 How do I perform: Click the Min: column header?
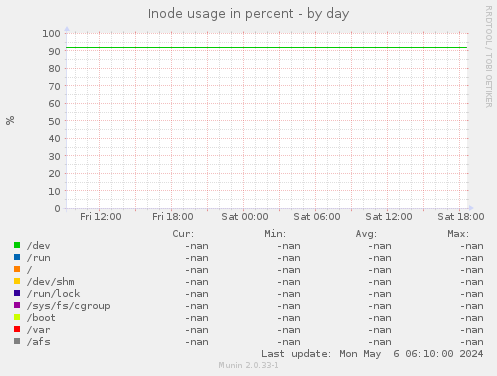pos(275,234)
